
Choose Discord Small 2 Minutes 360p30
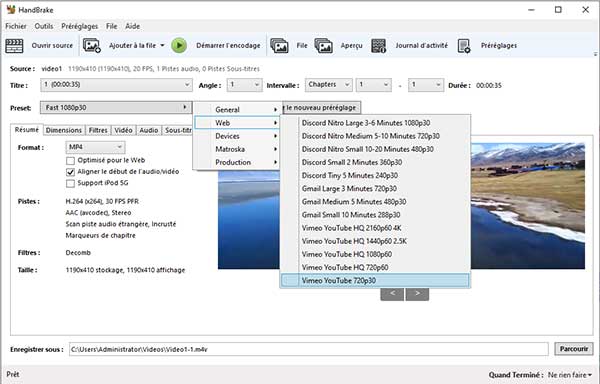pyautogui.click(x=375, y=162)
